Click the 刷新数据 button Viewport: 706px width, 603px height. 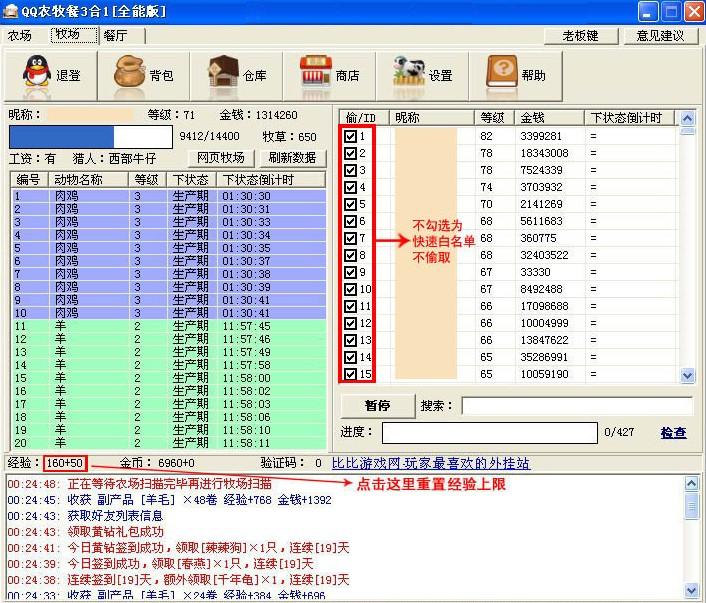(292, 158)
